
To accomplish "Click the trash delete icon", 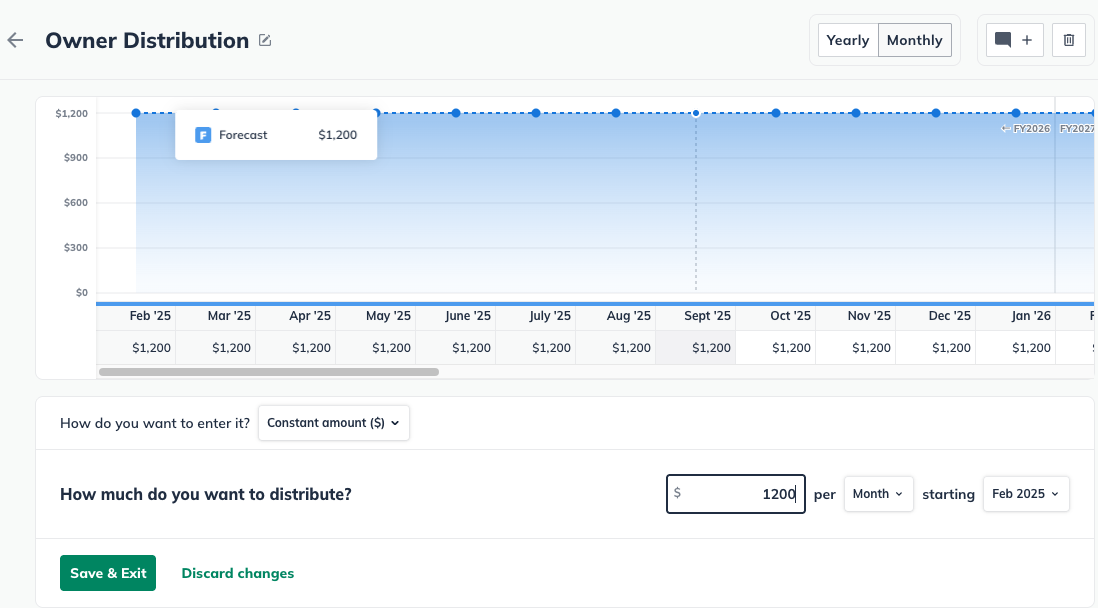I will click(1069, 41).
